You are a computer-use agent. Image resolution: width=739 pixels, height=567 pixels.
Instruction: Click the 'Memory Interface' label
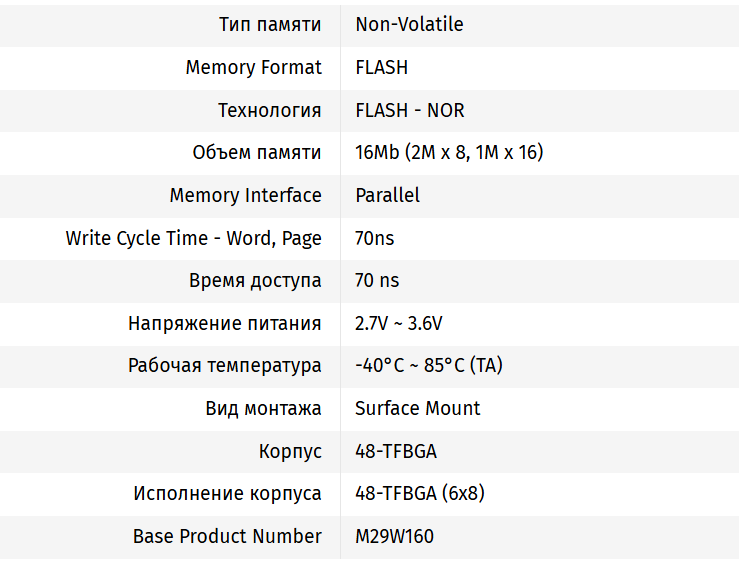245,195
